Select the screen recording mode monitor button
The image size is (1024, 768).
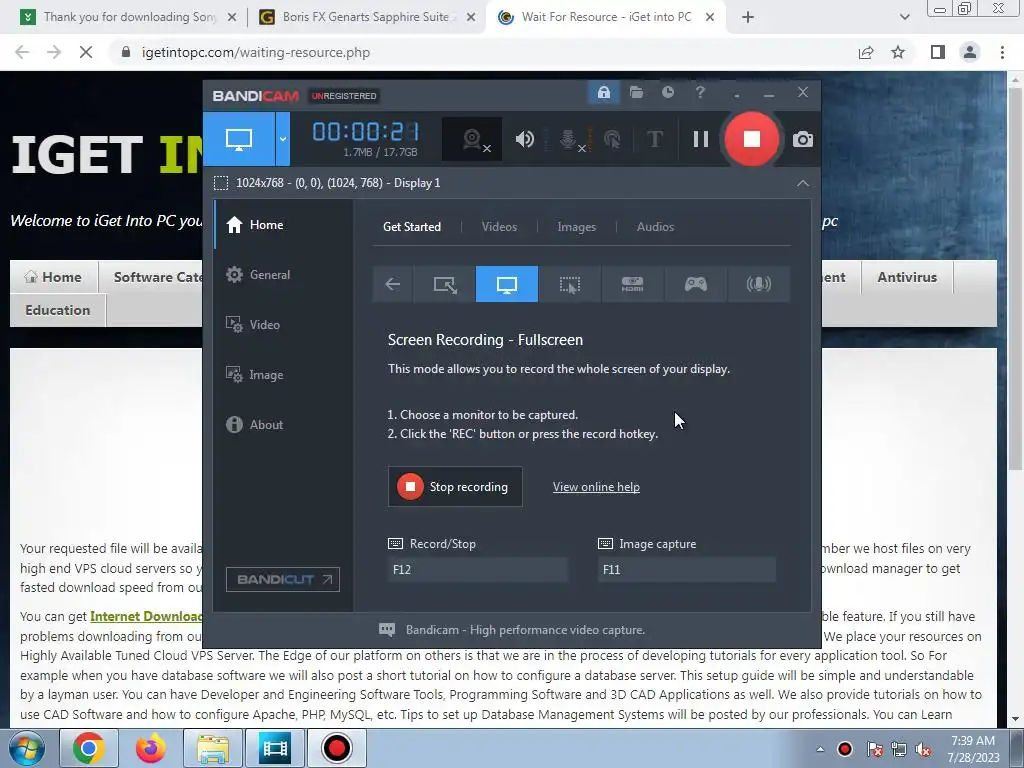[239, 139]
